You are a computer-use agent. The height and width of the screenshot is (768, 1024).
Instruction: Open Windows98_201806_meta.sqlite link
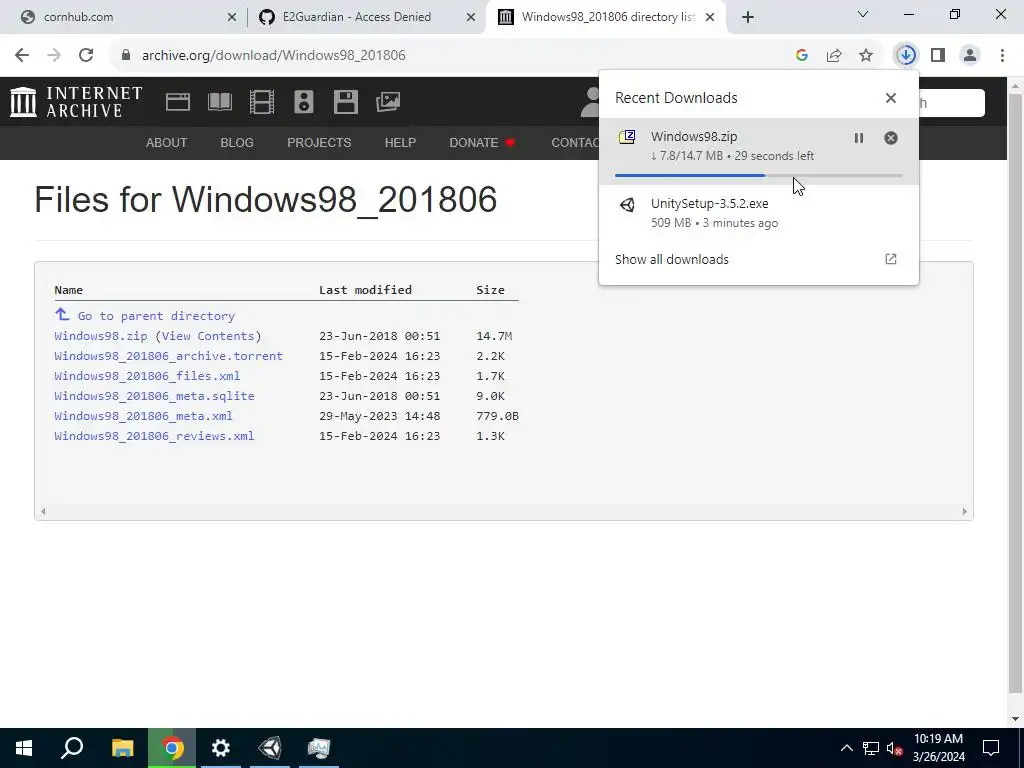point(154,396)
